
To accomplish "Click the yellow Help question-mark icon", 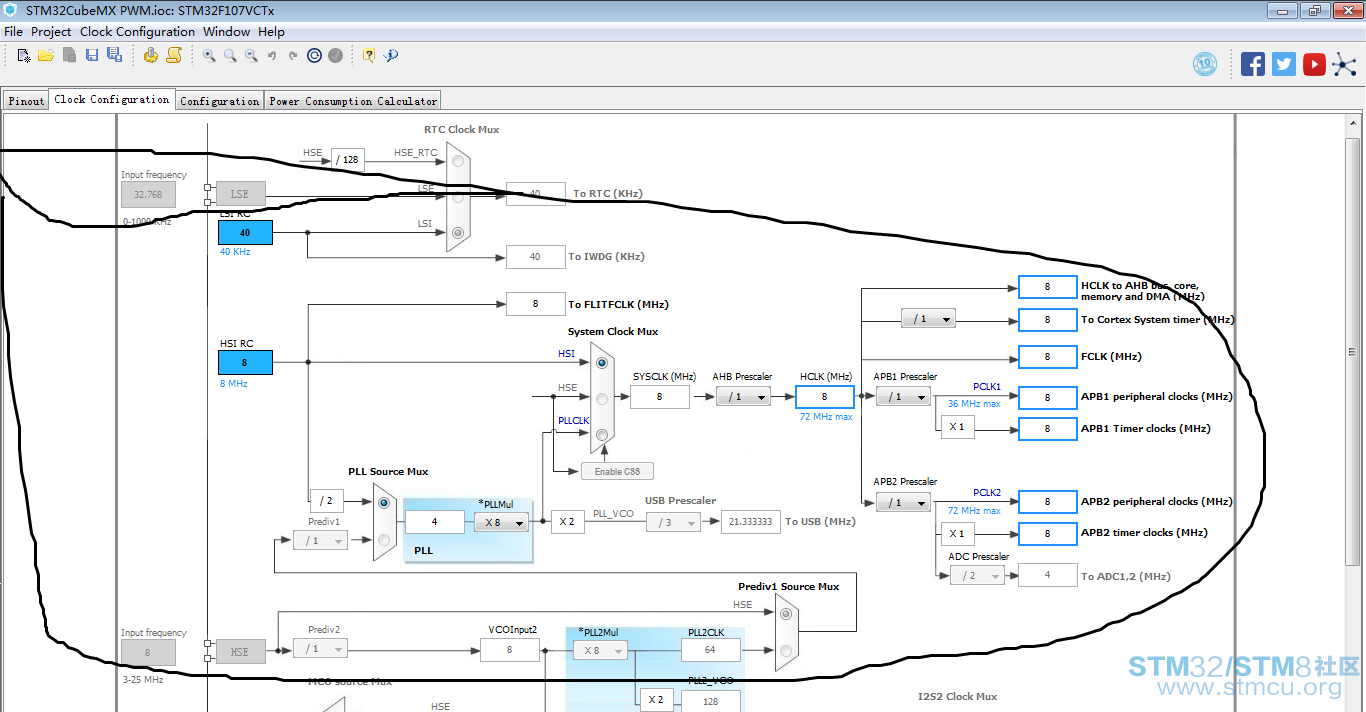I will (369, 55).
